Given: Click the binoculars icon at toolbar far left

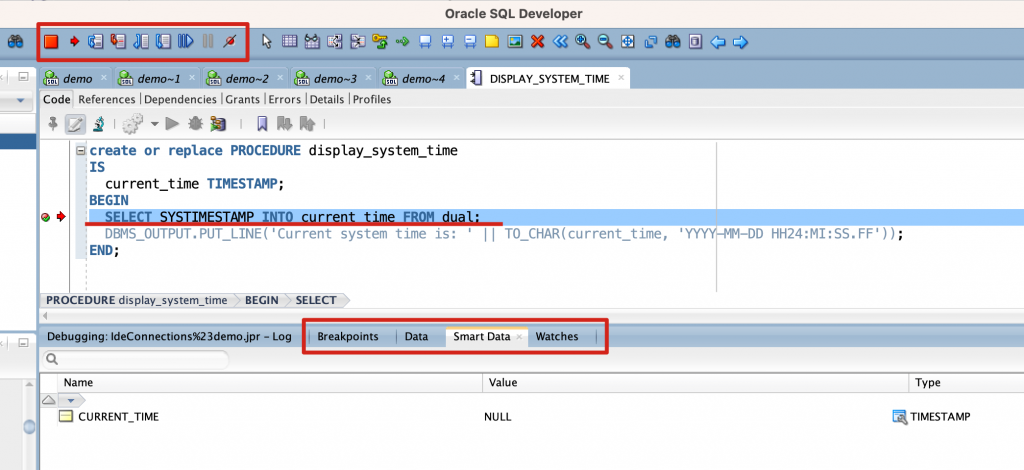Looking at the screenshot, I should pos(16,42).
